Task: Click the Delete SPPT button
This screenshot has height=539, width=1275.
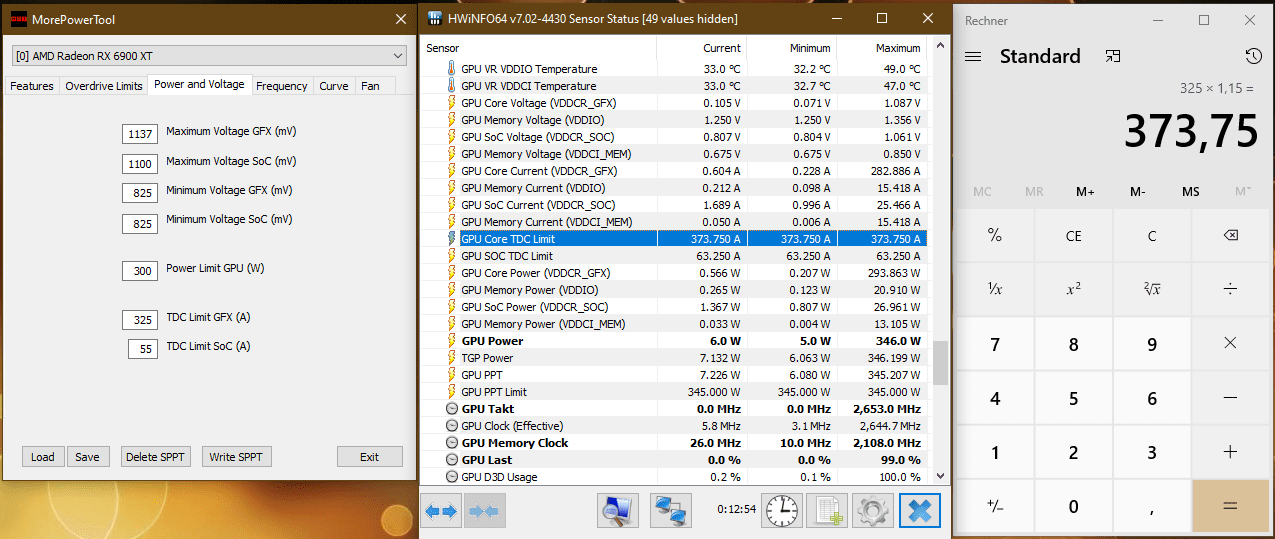Action: [155, 457]
